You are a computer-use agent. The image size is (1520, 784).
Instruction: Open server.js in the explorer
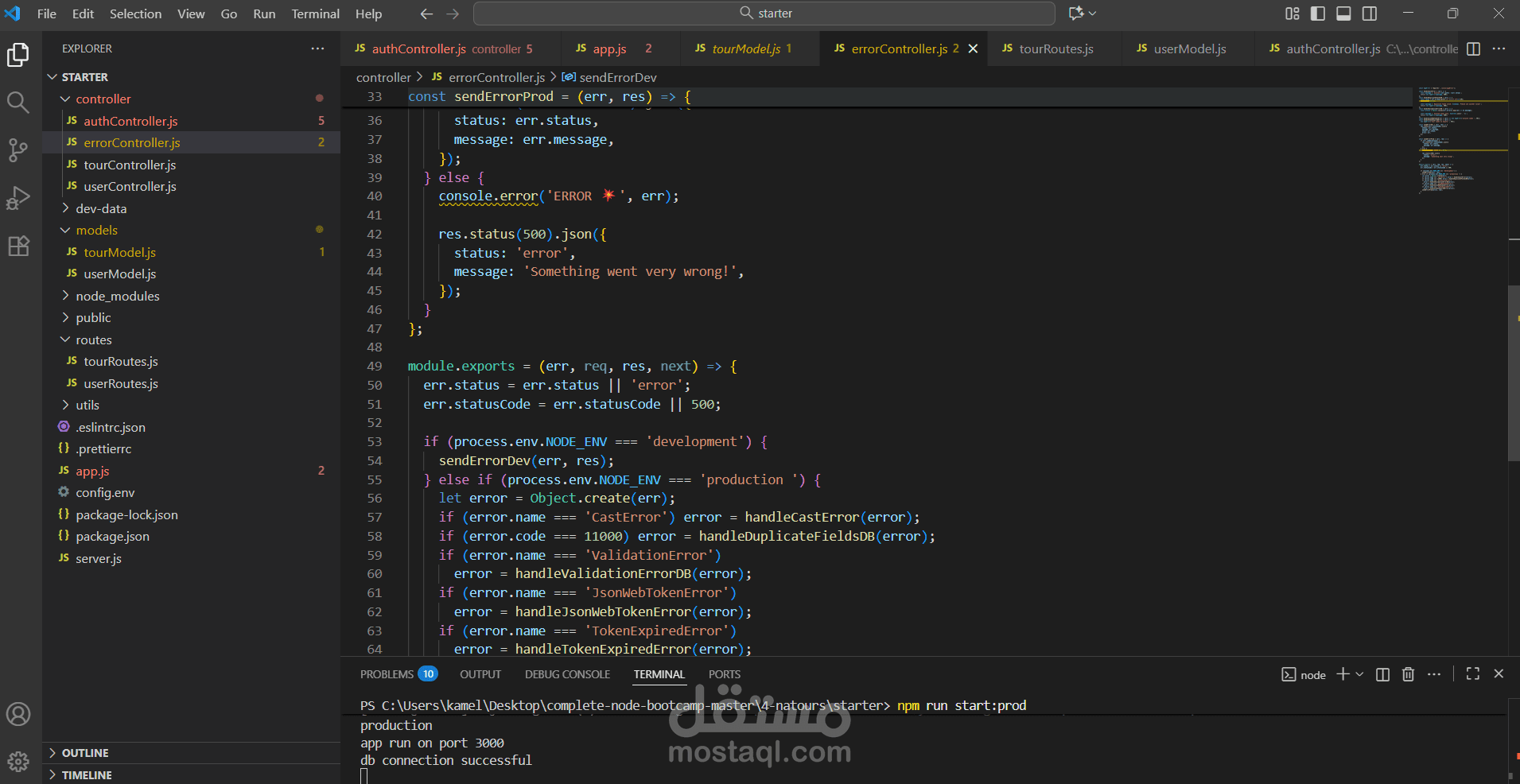tap(192, 558)
